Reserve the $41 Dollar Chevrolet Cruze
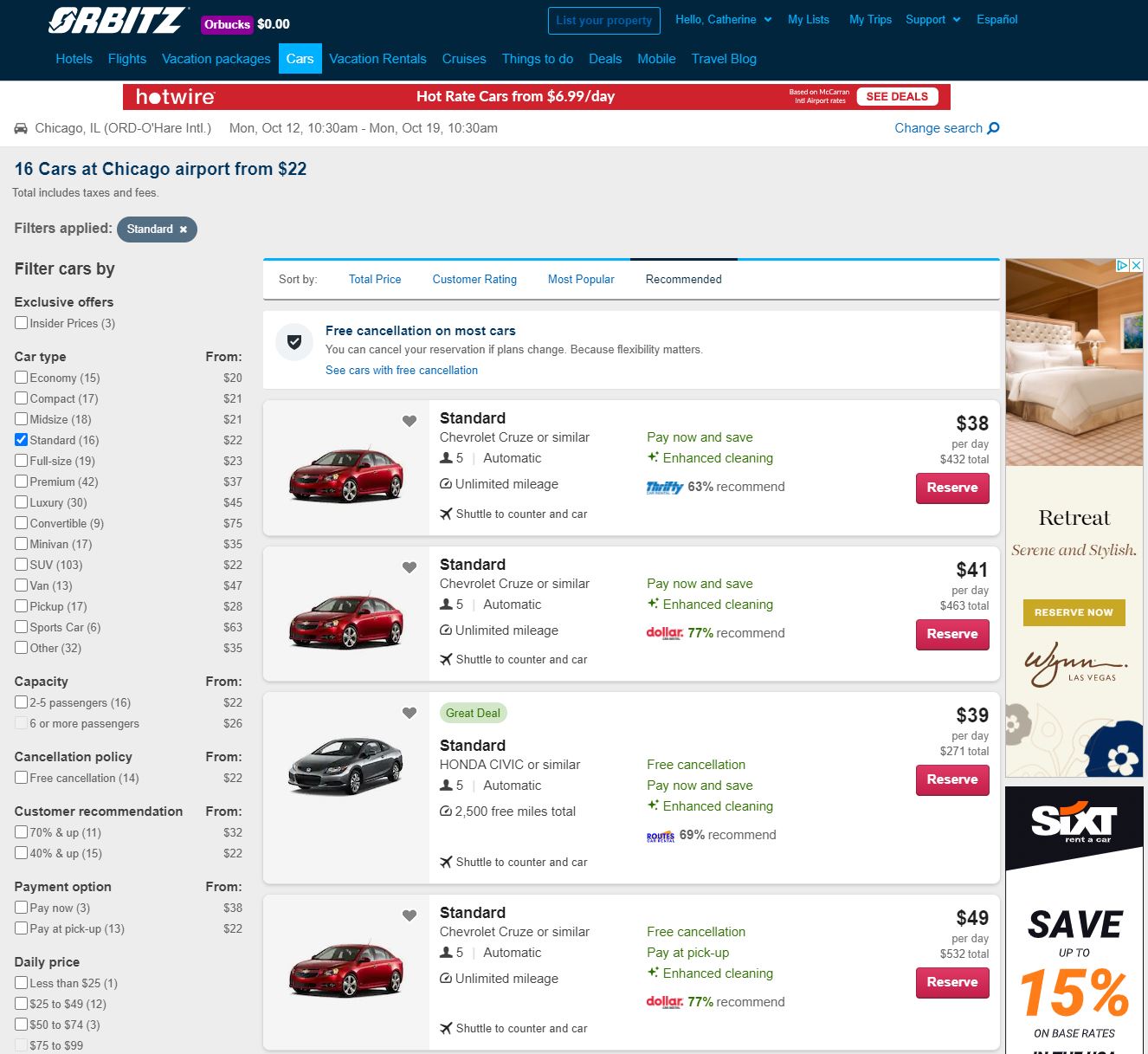The height and width of the screenshot is (1054, 1148). pos(952,634)
